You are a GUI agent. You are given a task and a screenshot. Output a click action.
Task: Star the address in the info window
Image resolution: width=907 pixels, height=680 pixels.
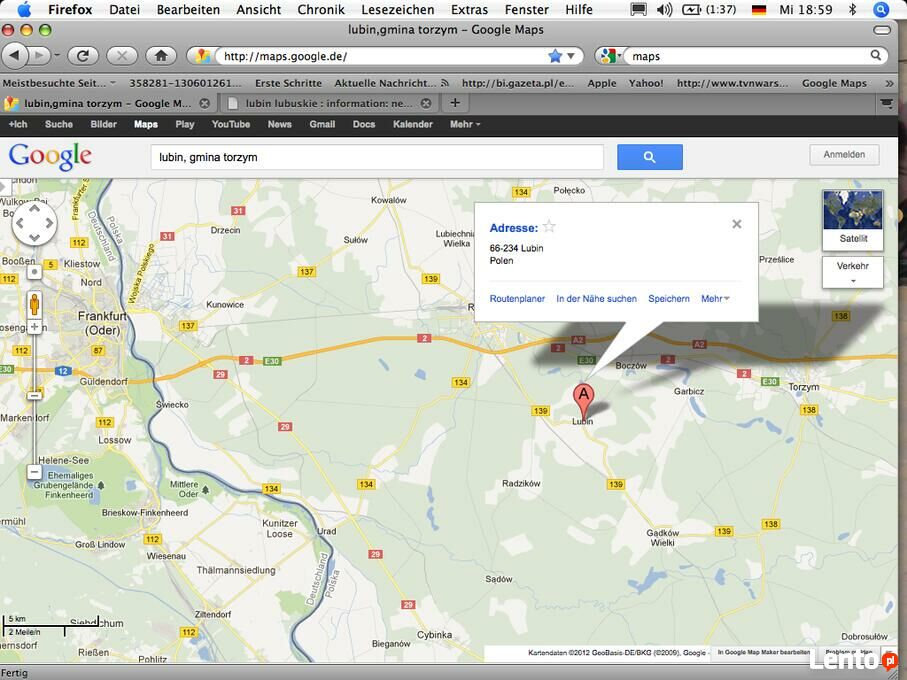[550, 227]
